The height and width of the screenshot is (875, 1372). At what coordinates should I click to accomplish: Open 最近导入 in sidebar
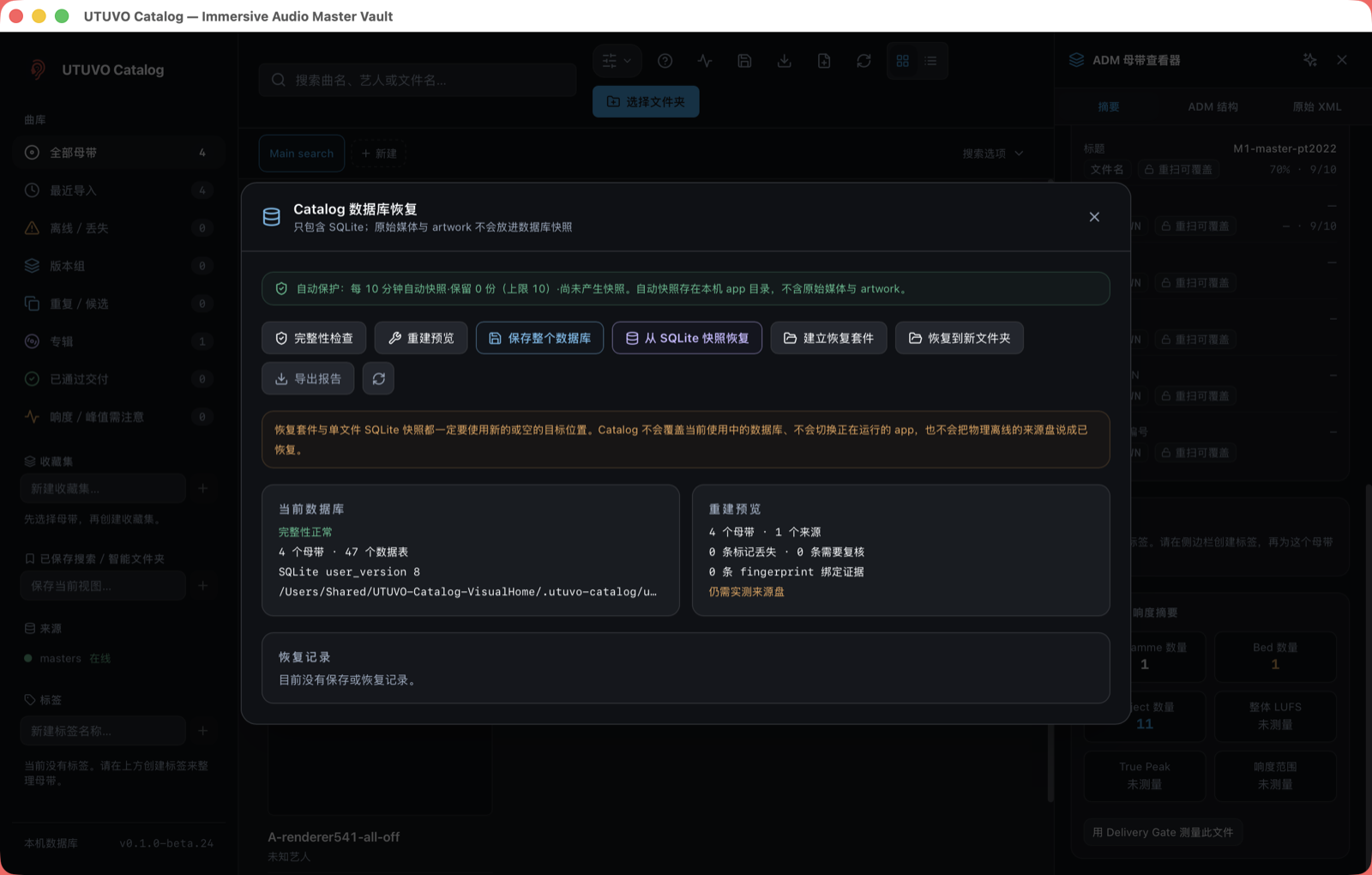coord(117,190)
